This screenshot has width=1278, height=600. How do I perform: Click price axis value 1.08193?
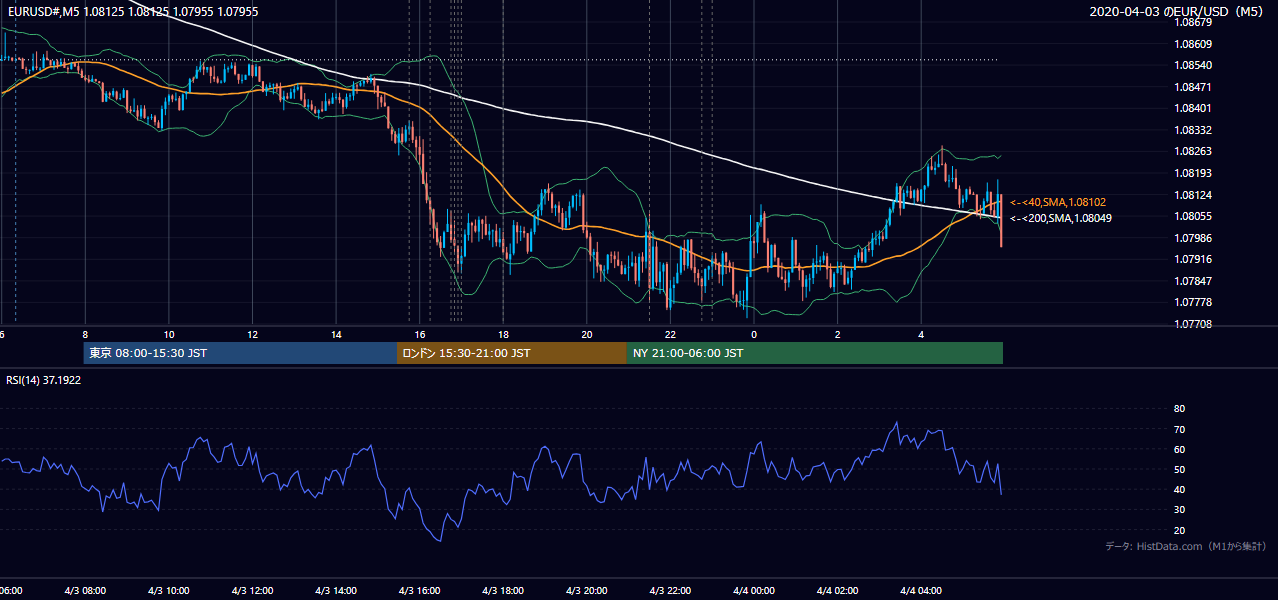pyautogui.click(x=1192, y=174)
